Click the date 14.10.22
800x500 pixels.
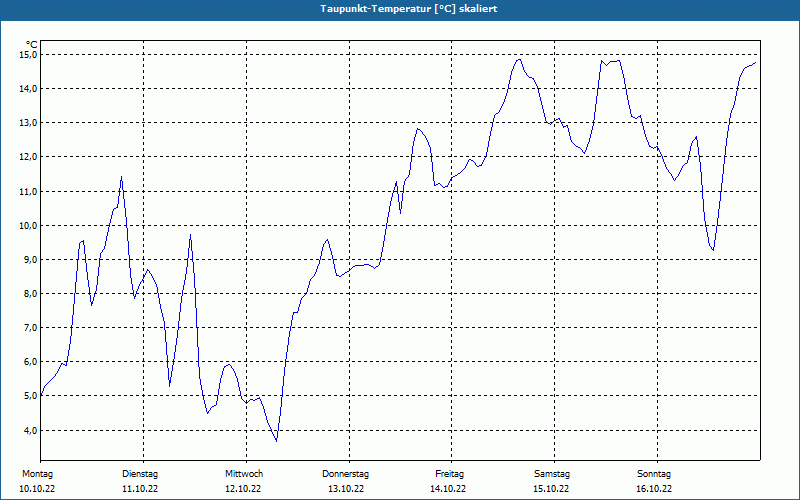448,489
